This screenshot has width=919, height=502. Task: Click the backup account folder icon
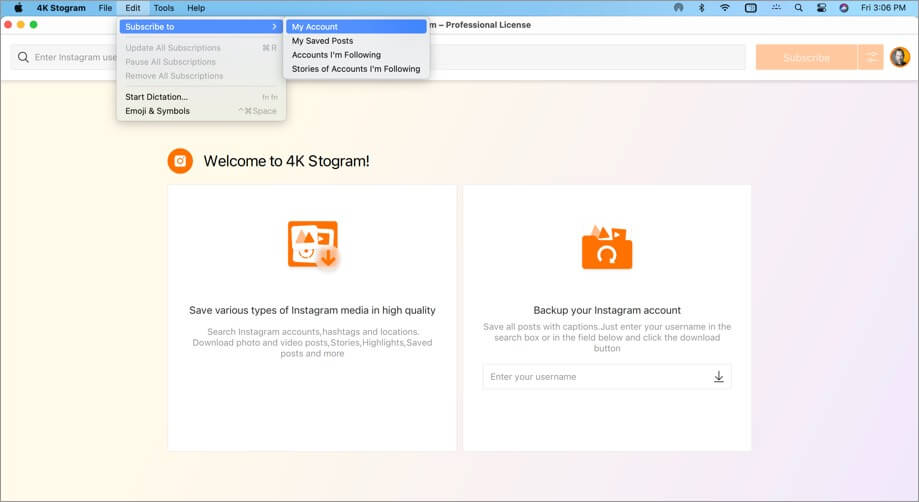607,247
